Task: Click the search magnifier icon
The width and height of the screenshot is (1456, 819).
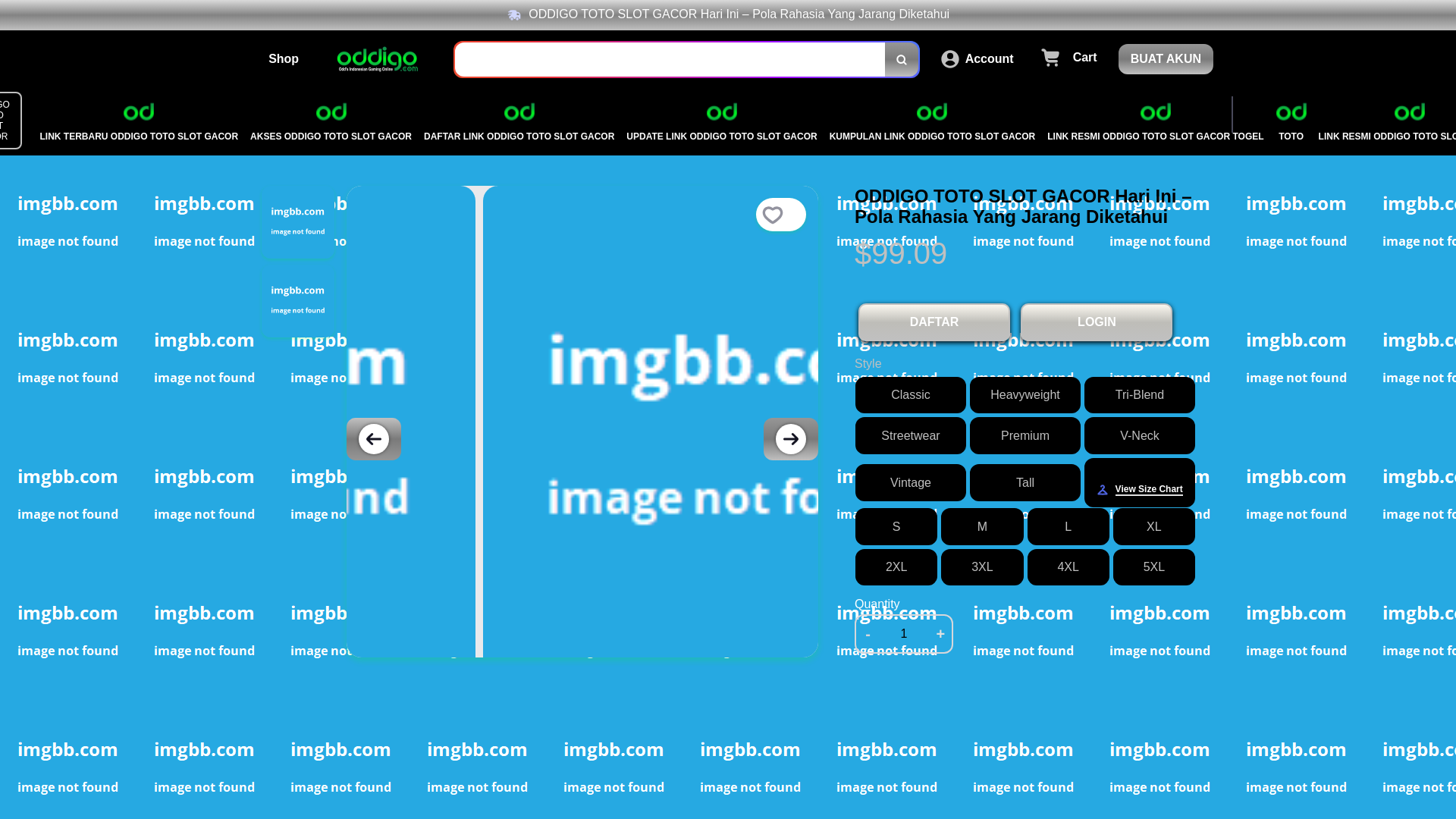Action: (901, 60)
